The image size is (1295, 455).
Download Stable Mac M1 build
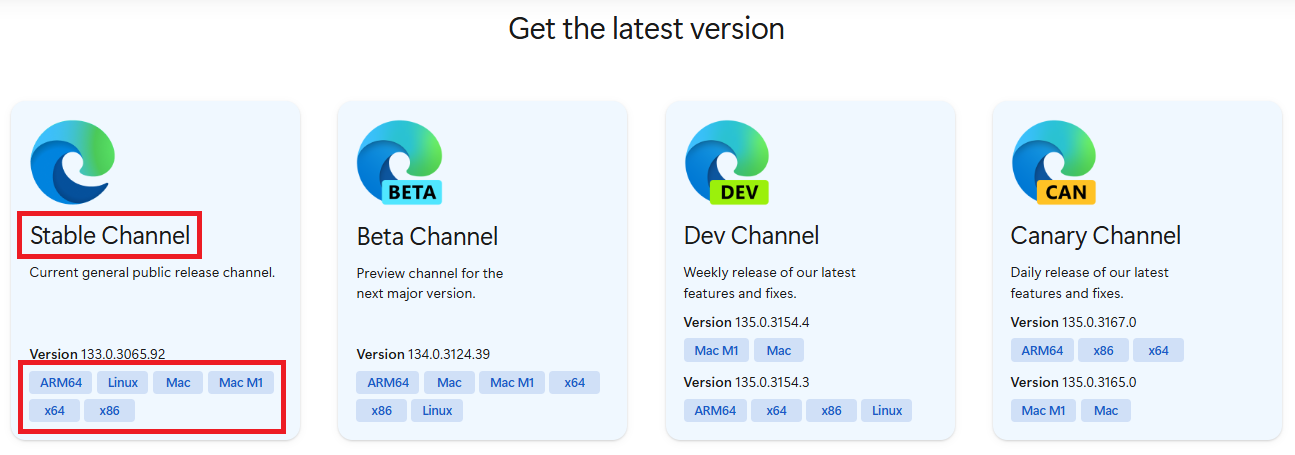coord(241,382)
